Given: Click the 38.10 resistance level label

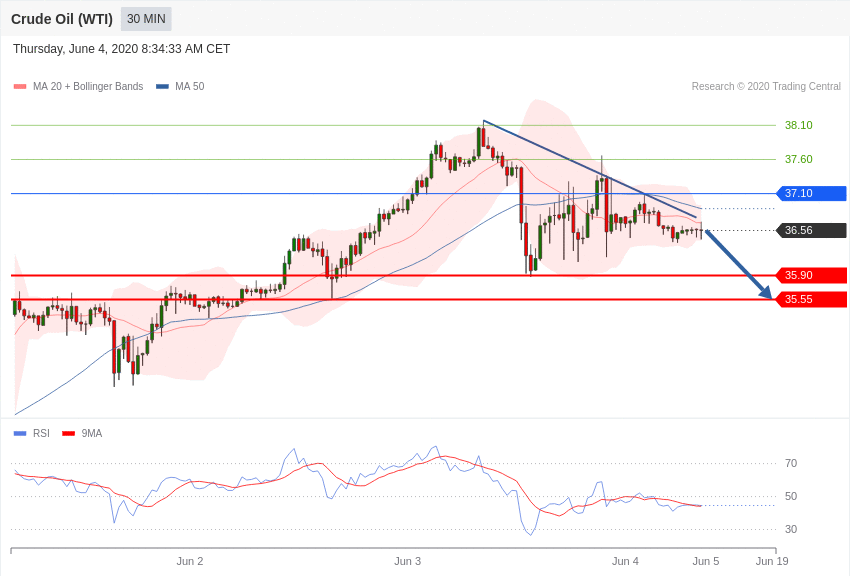Looking at the screenshot, I should coord(799,125).
